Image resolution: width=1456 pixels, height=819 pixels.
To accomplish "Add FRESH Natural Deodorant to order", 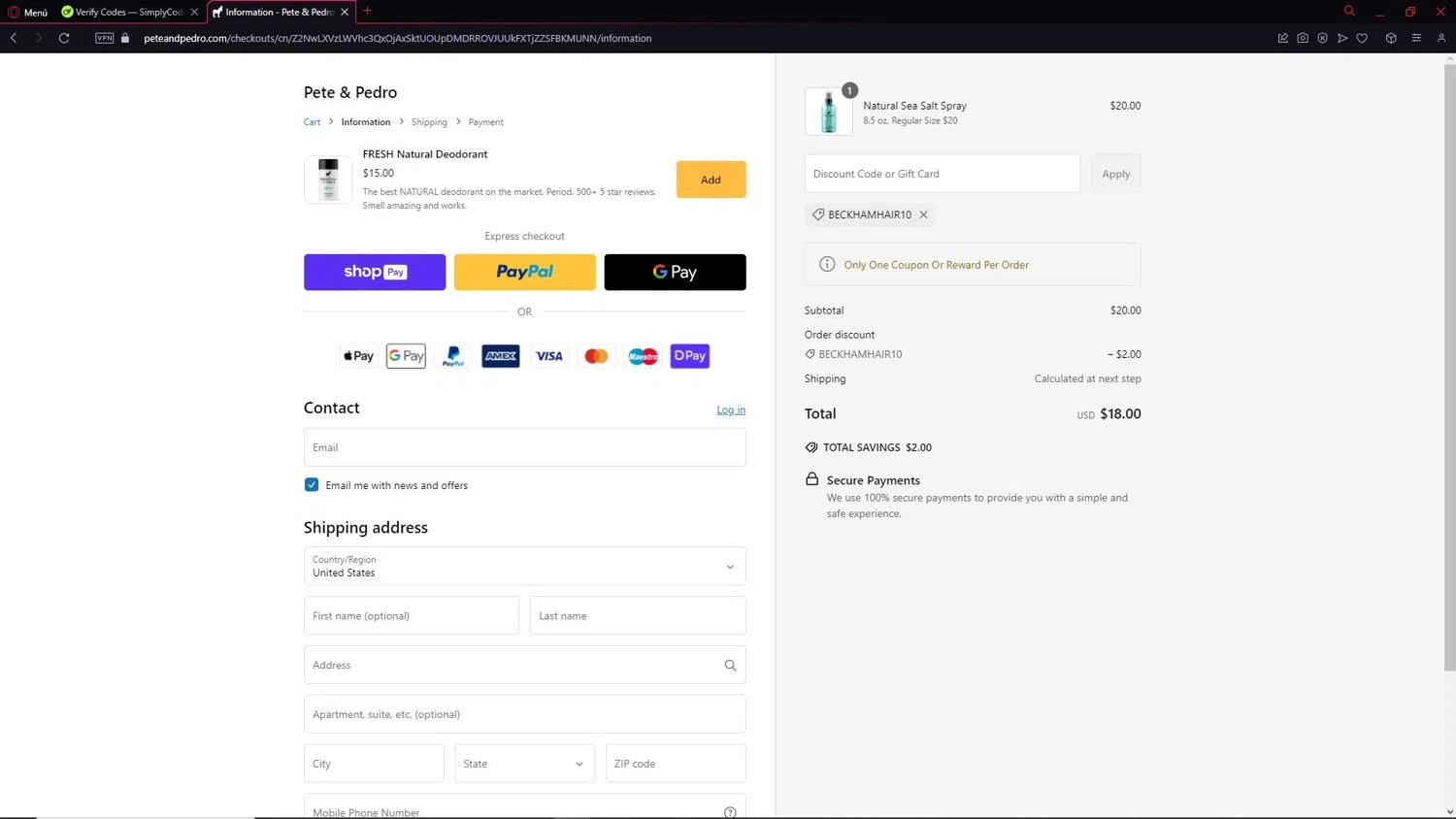I will (x=711, y=180).
